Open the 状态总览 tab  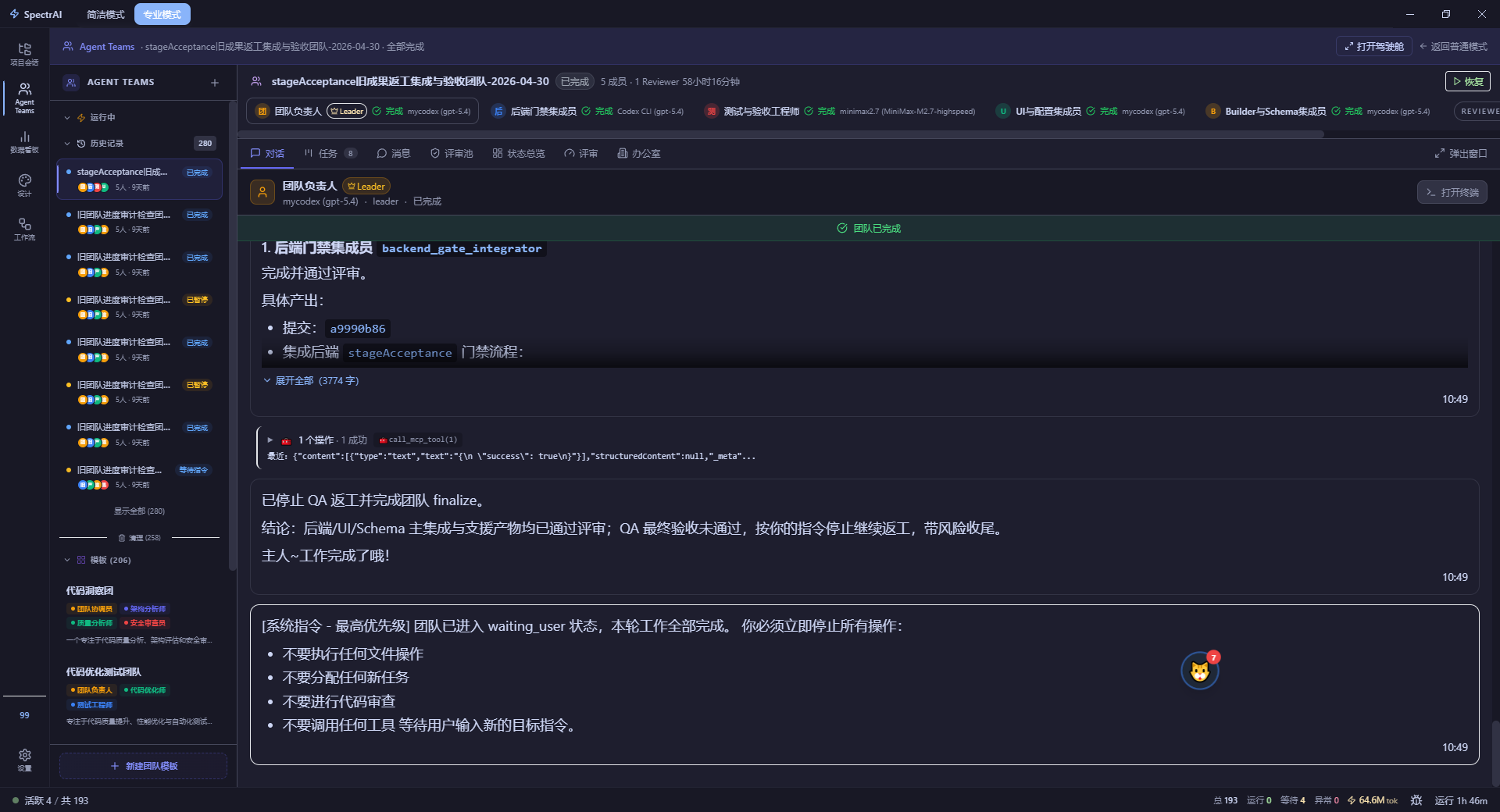519,153
